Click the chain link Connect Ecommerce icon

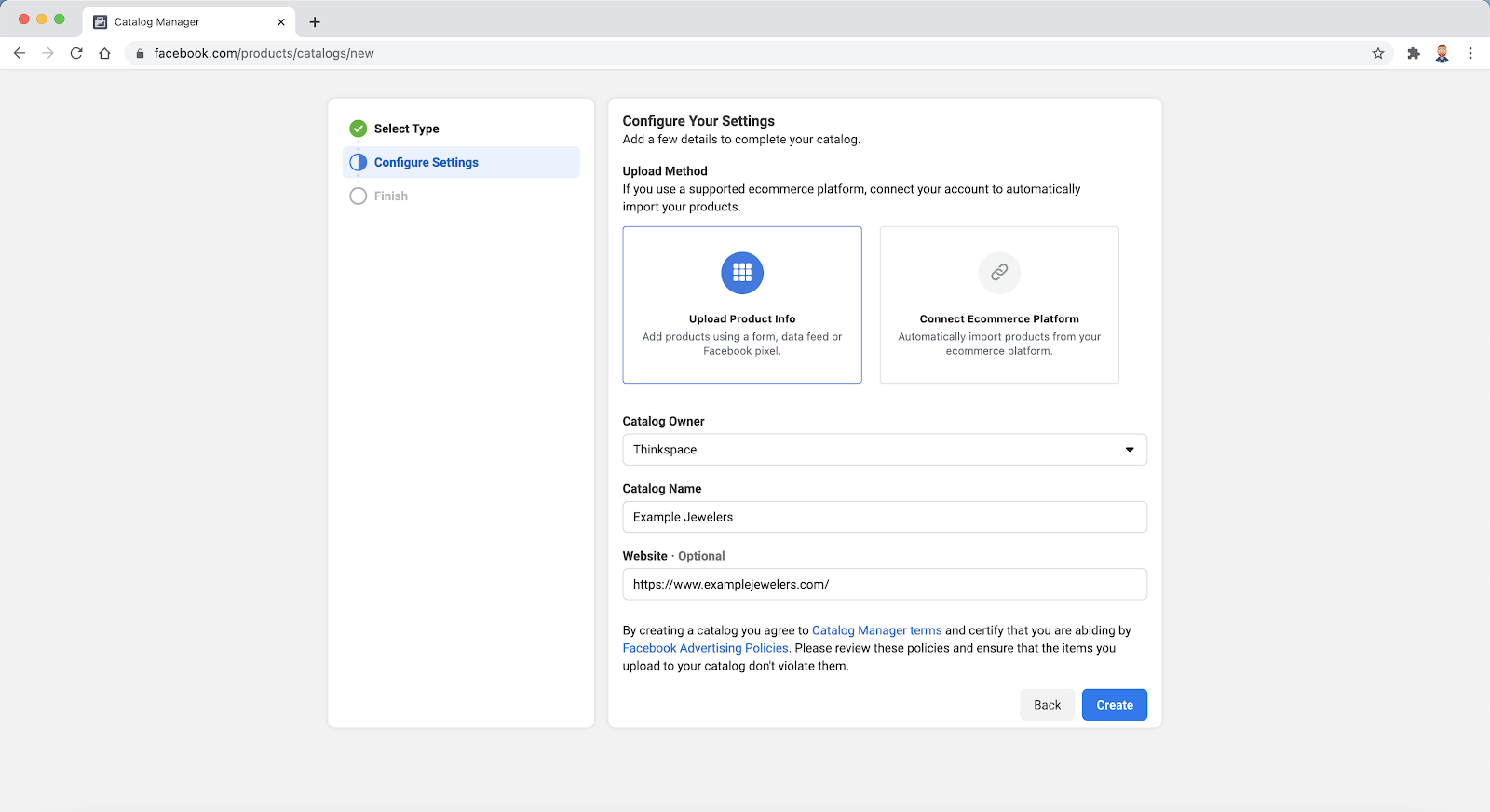coord(999,272)
